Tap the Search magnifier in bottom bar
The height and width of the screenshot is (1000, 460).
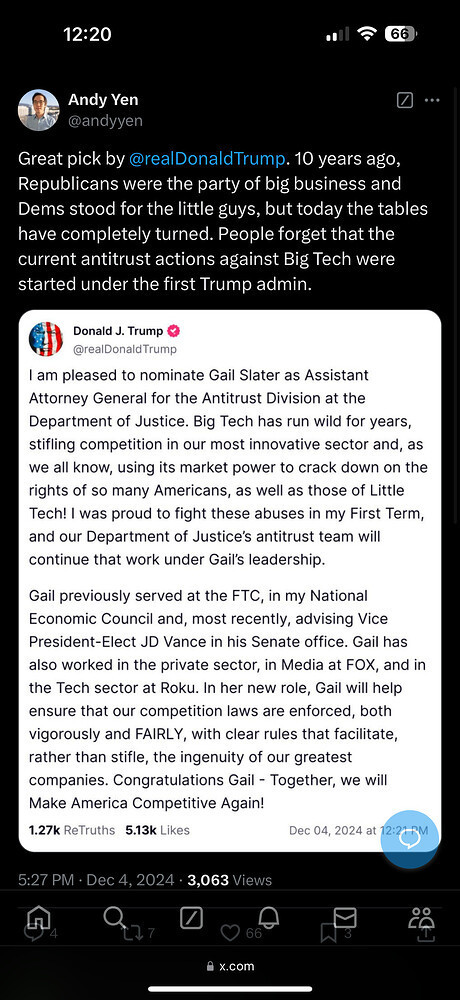click(x=114, y=918)
